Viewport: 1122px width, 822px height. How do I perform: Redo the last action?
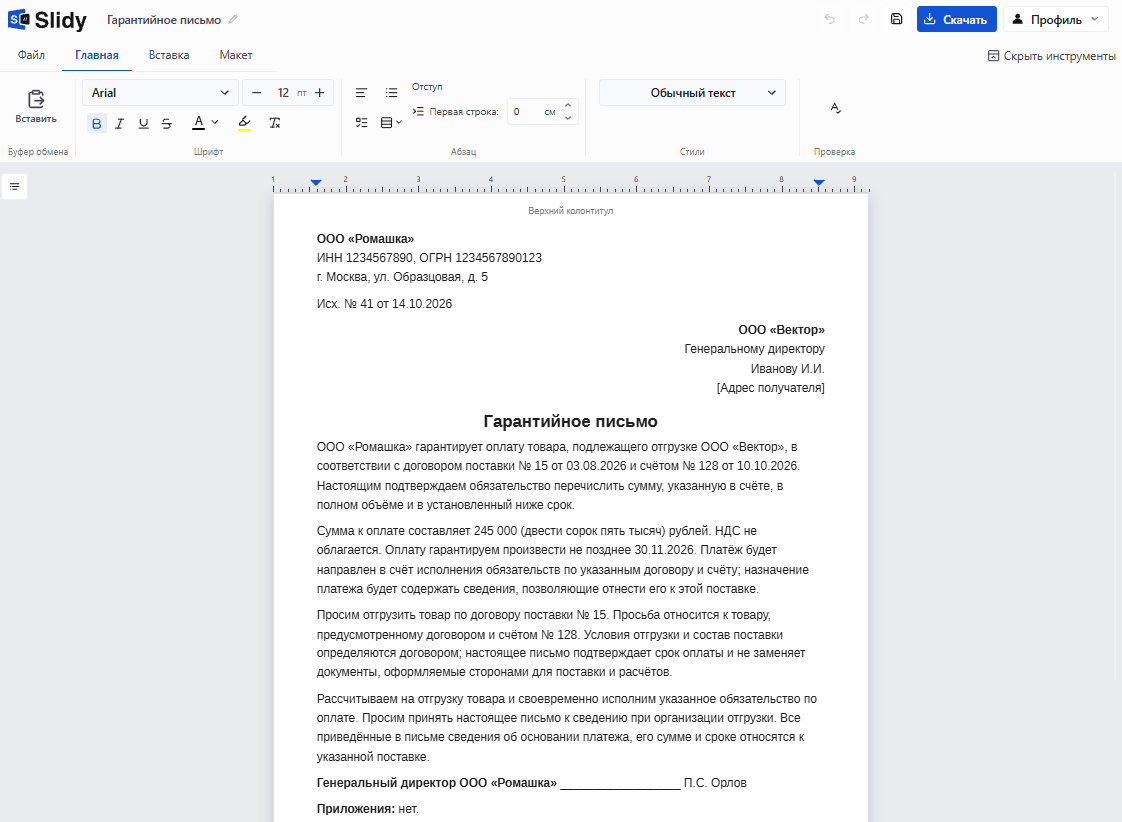(864, 19)
